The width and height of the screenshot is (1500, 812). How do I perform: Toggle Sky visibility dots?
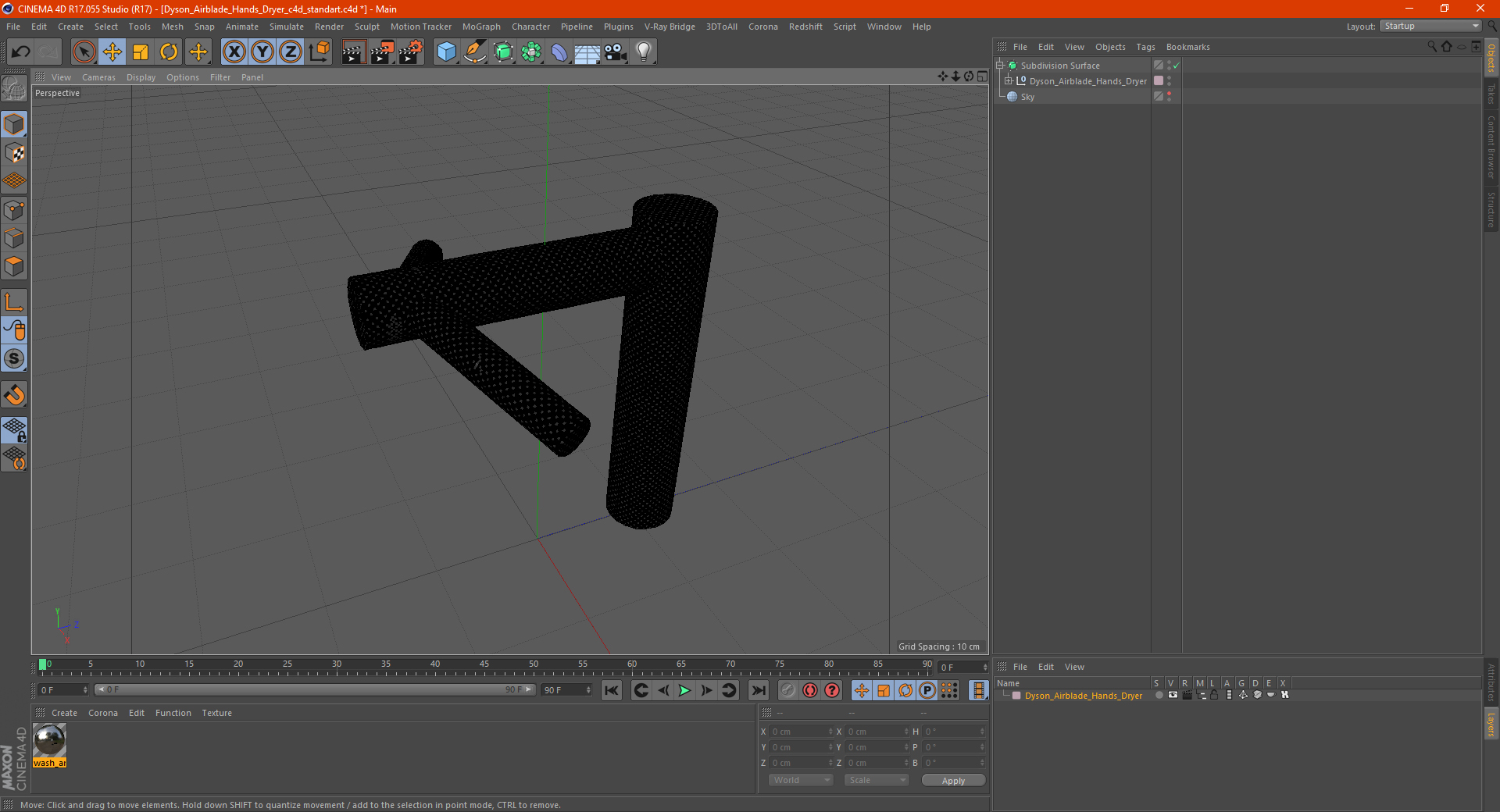pyautogui.click(x=1169, y=97)
